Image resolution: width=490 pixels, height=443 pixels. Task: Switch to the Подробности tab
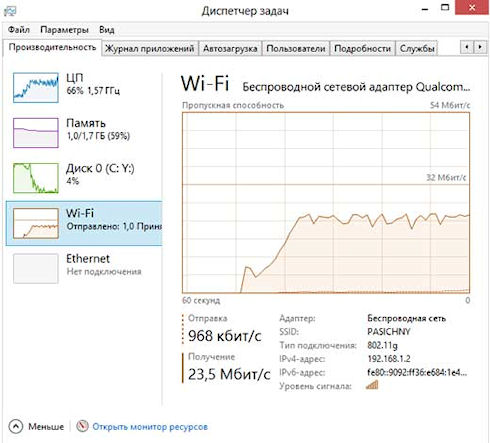pyautogui.click(x=362, y=49)
